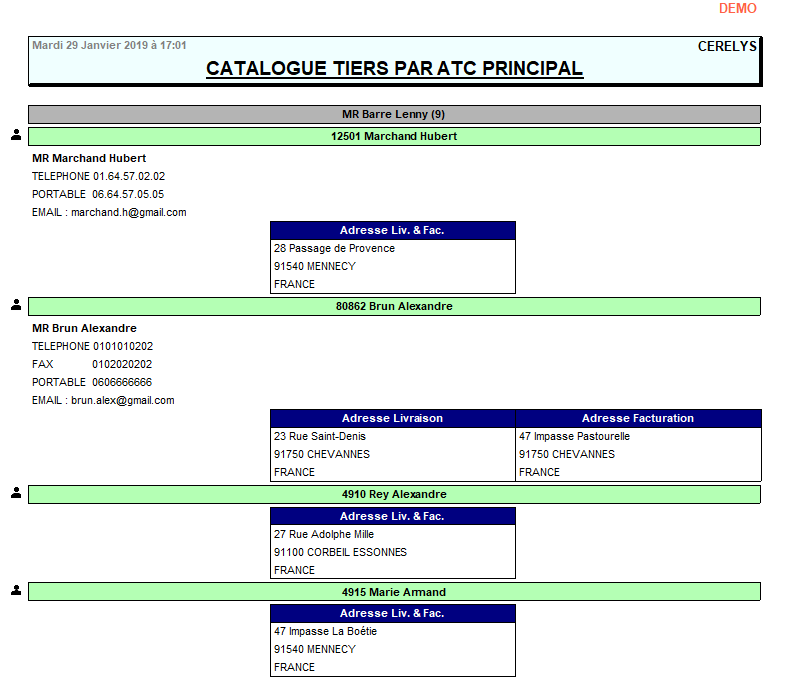Viewport: 790px width, 678px height.
Task: Open the 12501 Marchand Hubert header bar
Action: coord(394,136)
